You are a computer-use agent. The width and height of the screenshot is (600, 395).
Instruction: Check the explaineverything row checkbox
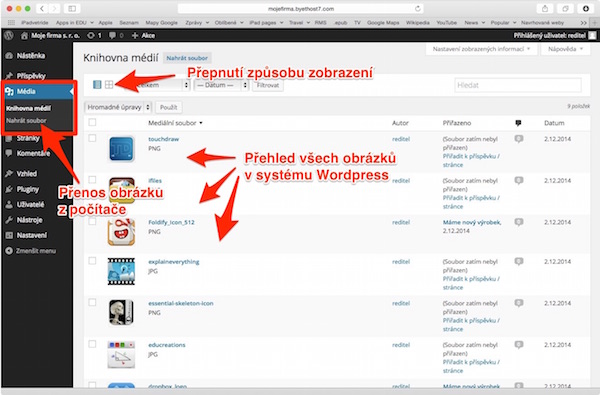pos(92,261)
